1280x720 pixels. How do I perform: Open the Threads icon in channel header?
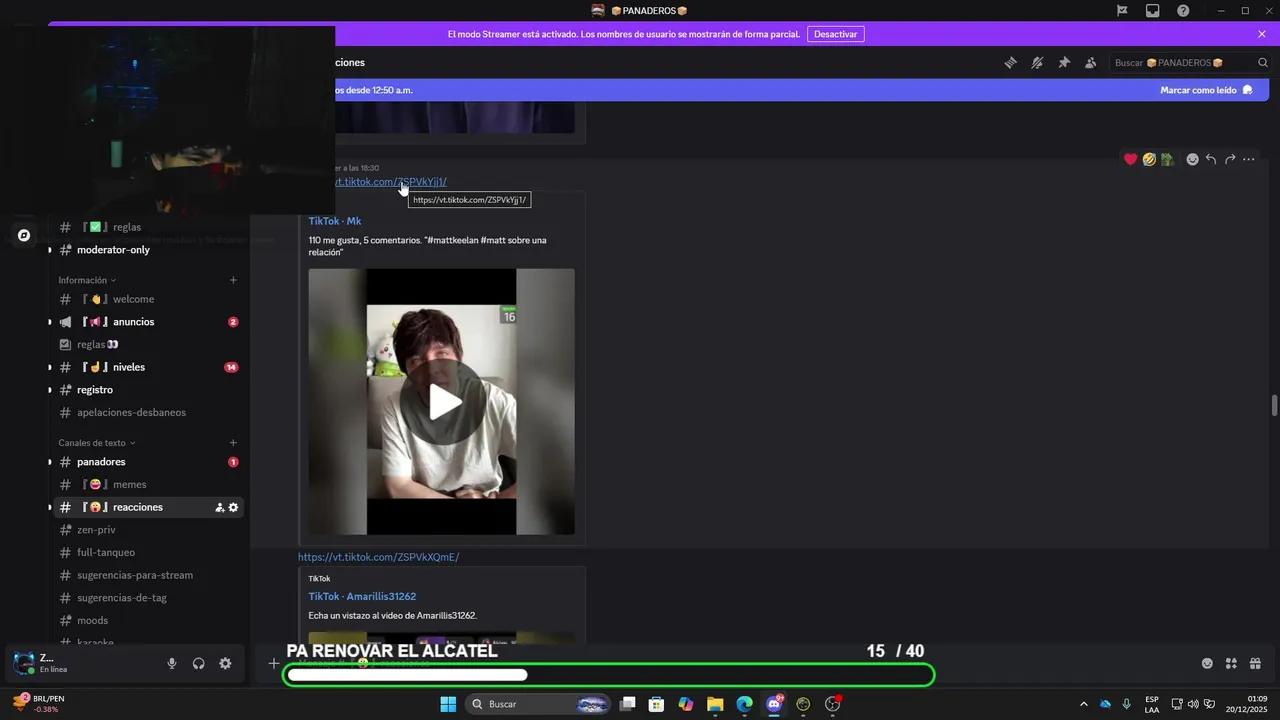[1010, 62]
